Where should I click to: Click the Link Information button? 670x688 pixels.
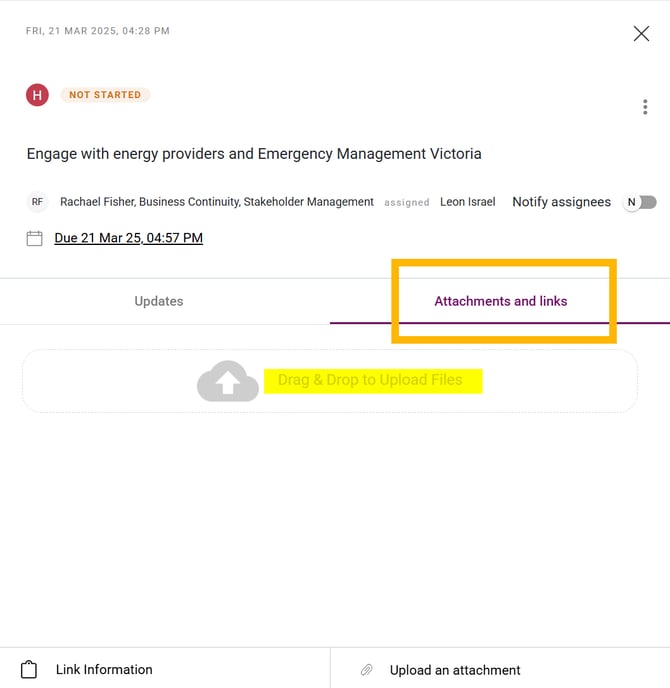point(104,669)
